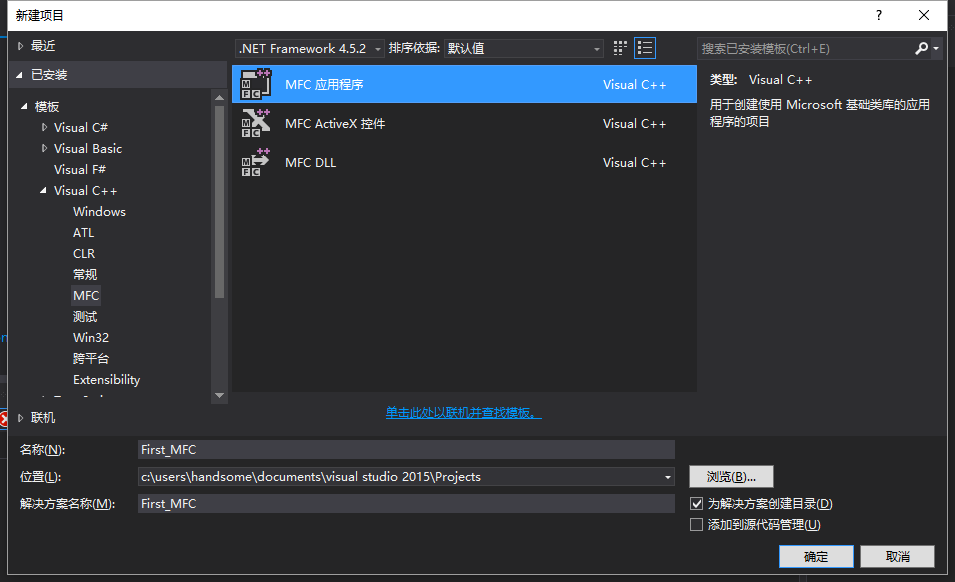
Task: Switch to small icons view
Action: click(620, 48)
